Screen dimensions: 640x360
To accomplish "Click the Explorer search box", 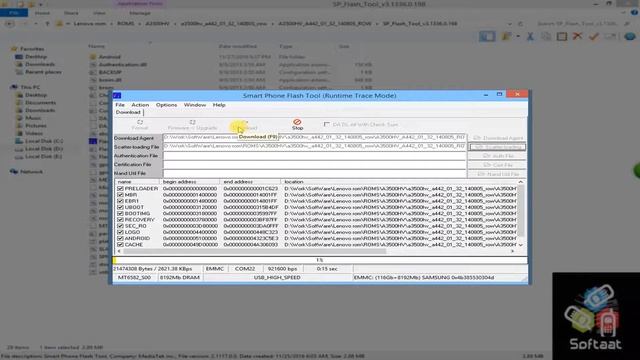I will (584, 24).
